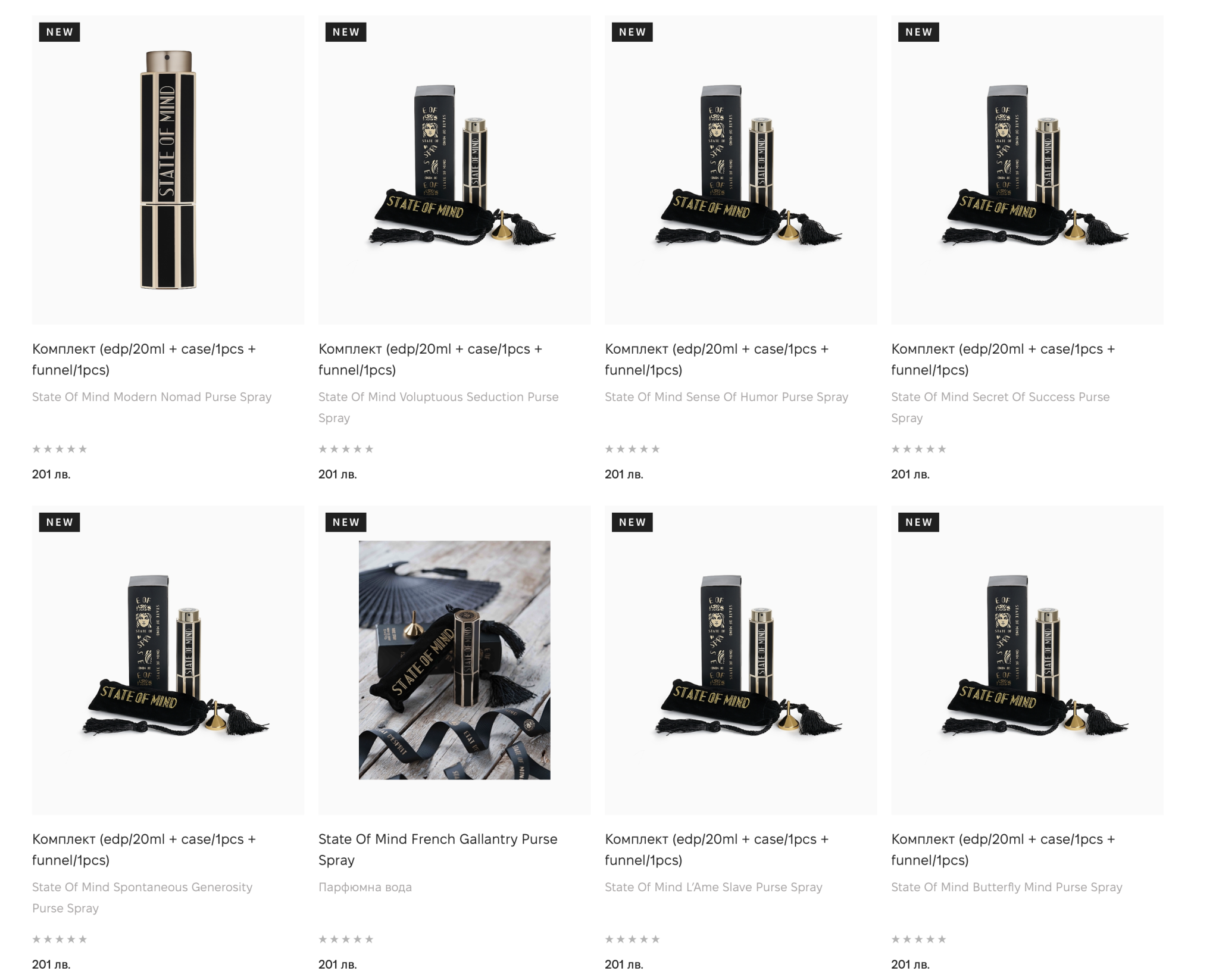Click star rating under Modern Nomad
This screenshot has width=1219, height=980.
tap(60, 449)
